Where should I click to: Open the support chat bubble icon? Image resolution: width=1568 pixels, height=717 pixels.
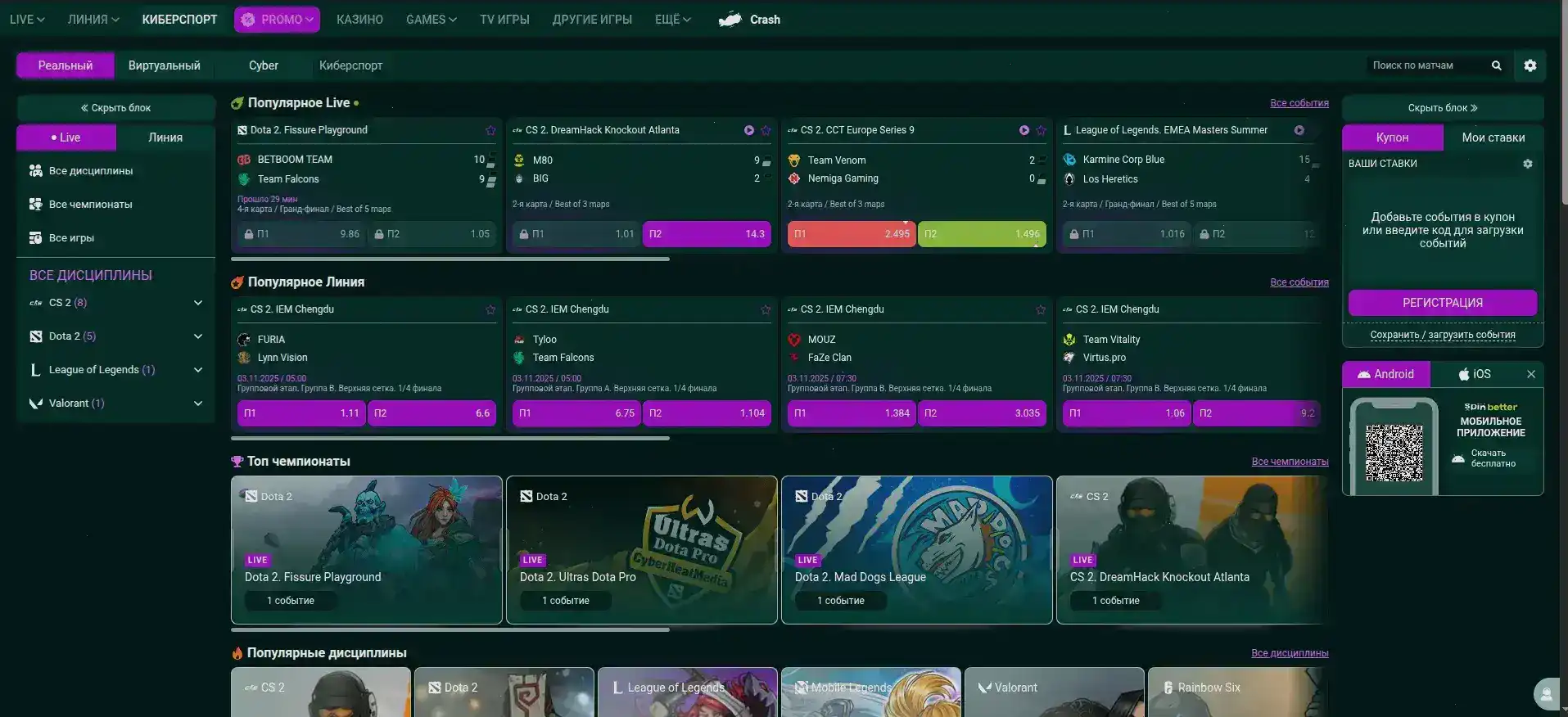[1546, 695]
